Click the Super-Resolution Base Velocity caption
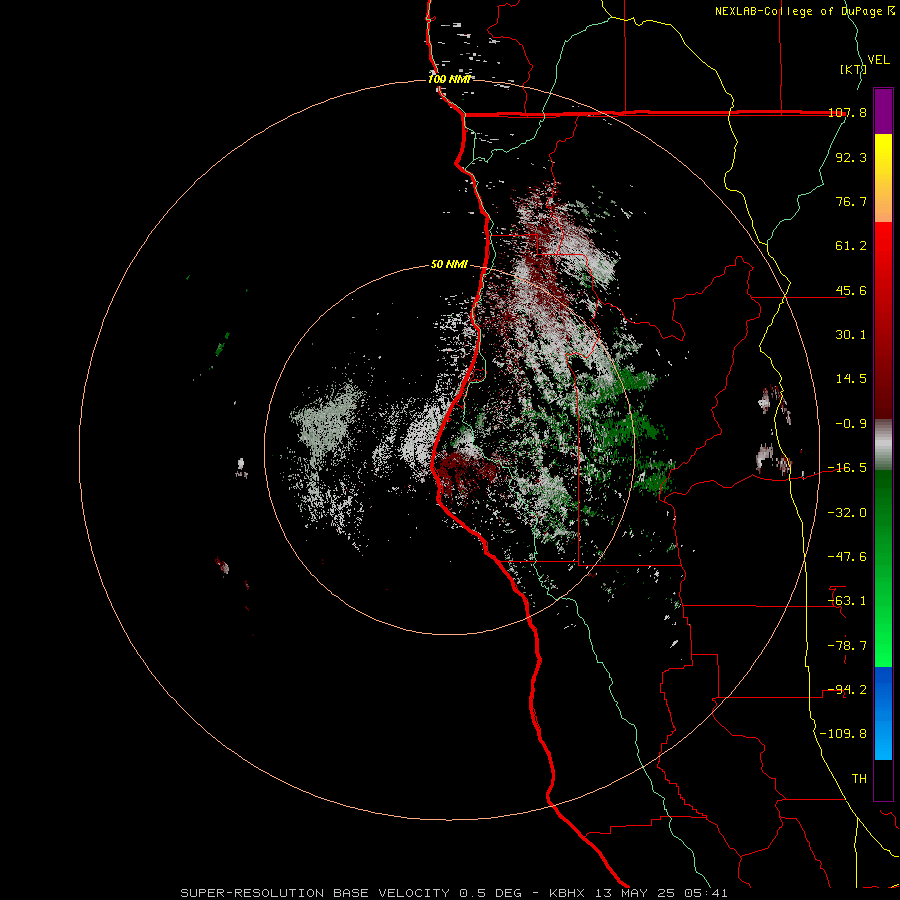This screenshot has width=900, height=900. (x=453, y=893)
